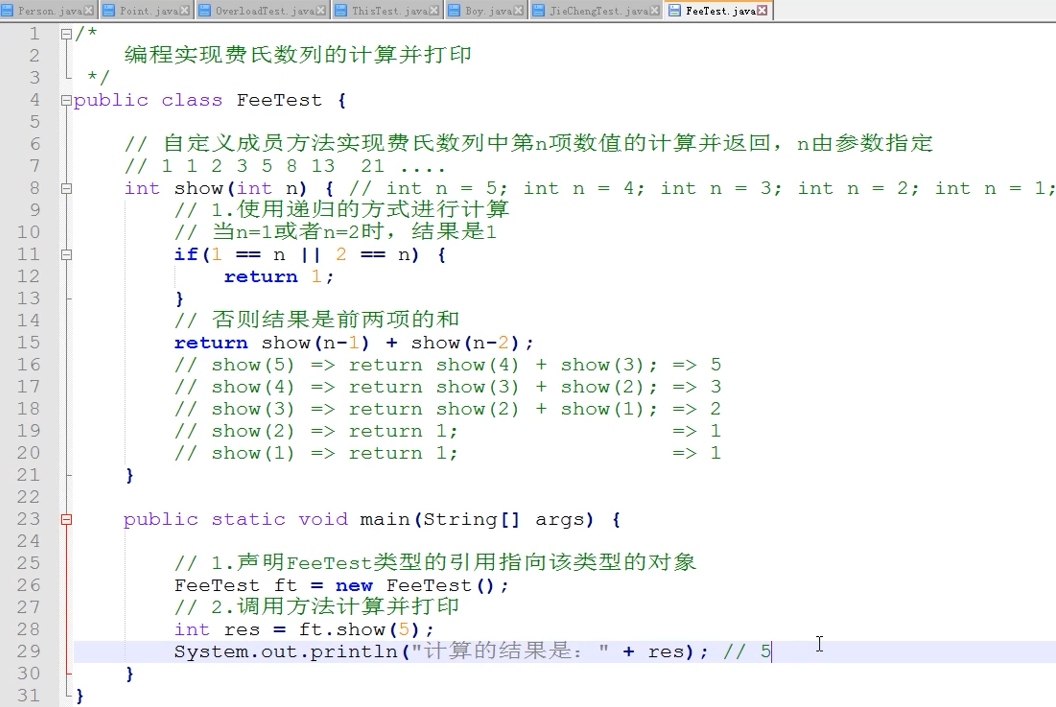Viewport: 1056px width, 707px height.
Task: Click the file icon on Boy.java tab
Action: point(454,11)
